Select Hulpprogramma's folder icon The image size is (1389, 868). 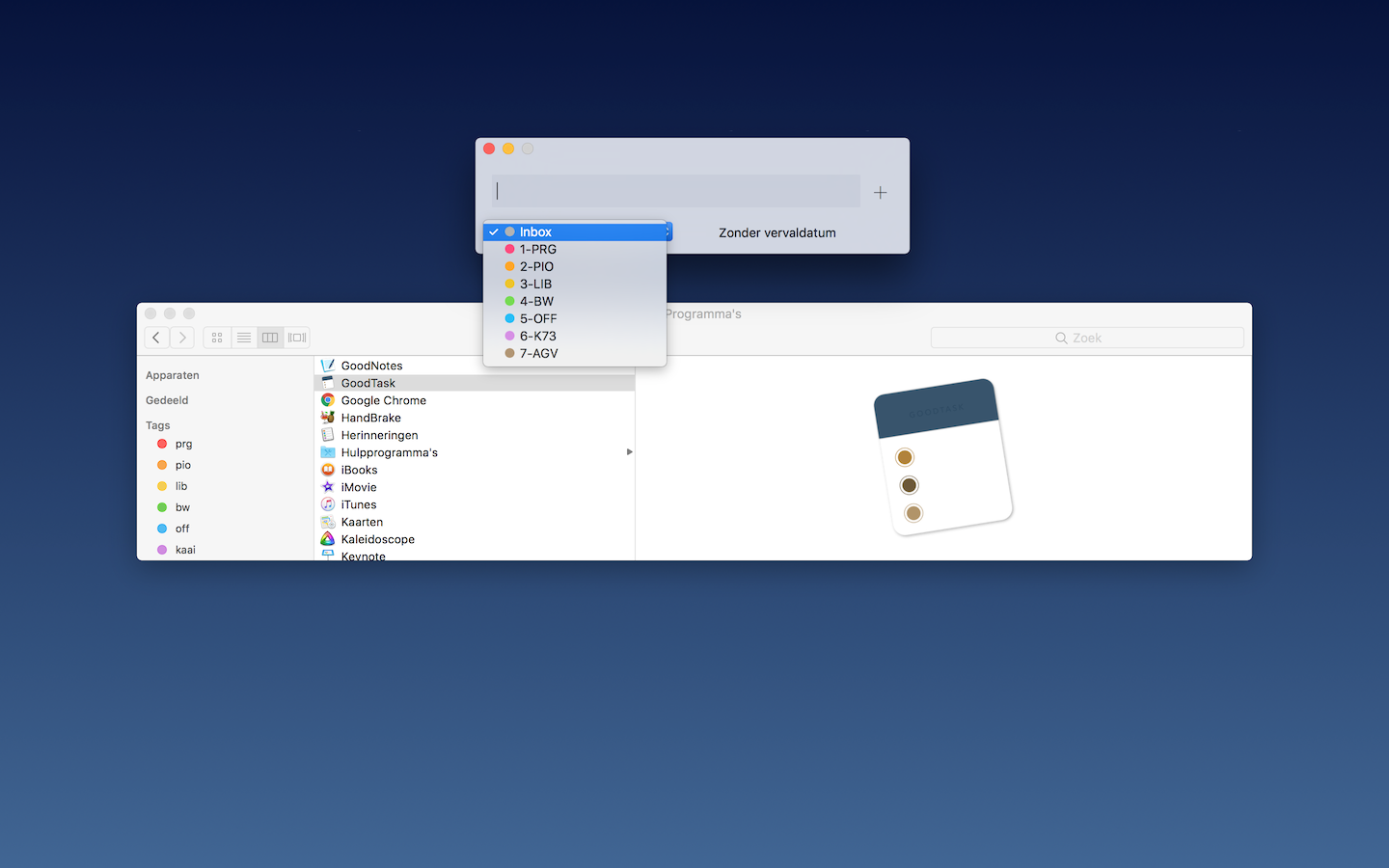click(328, 452)
